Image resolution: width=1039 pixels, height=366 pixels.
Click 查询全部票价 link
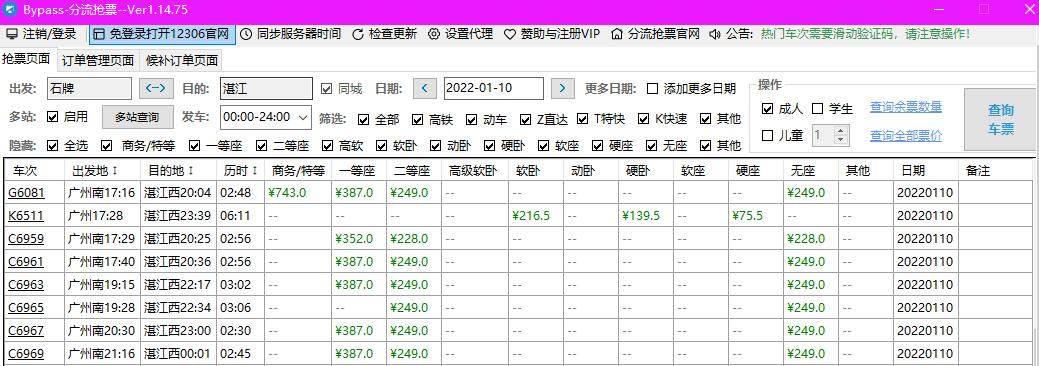point(906,137)
